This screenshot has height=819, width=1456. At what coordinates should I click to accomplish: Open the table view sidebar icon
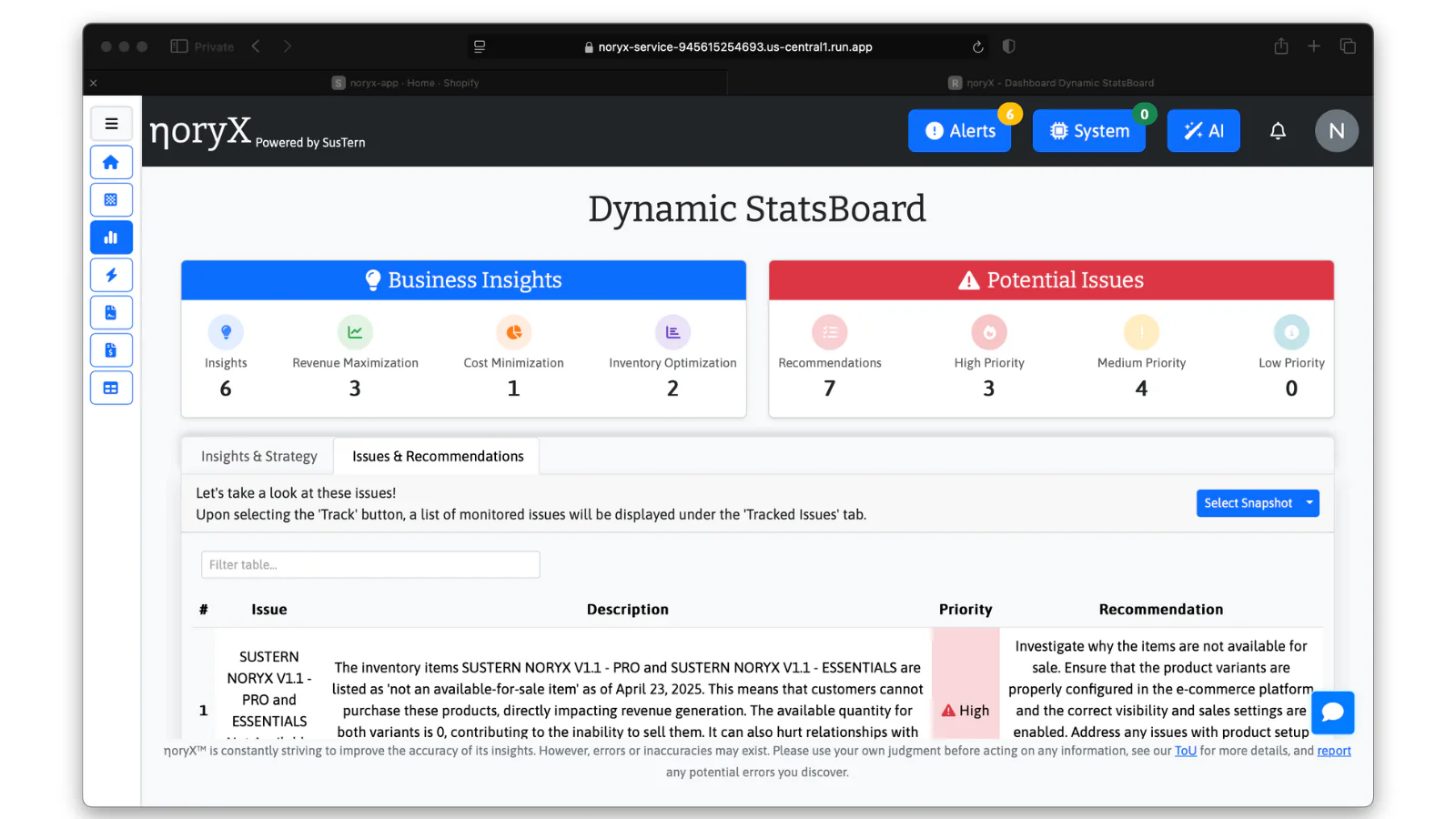pos(111,388)
